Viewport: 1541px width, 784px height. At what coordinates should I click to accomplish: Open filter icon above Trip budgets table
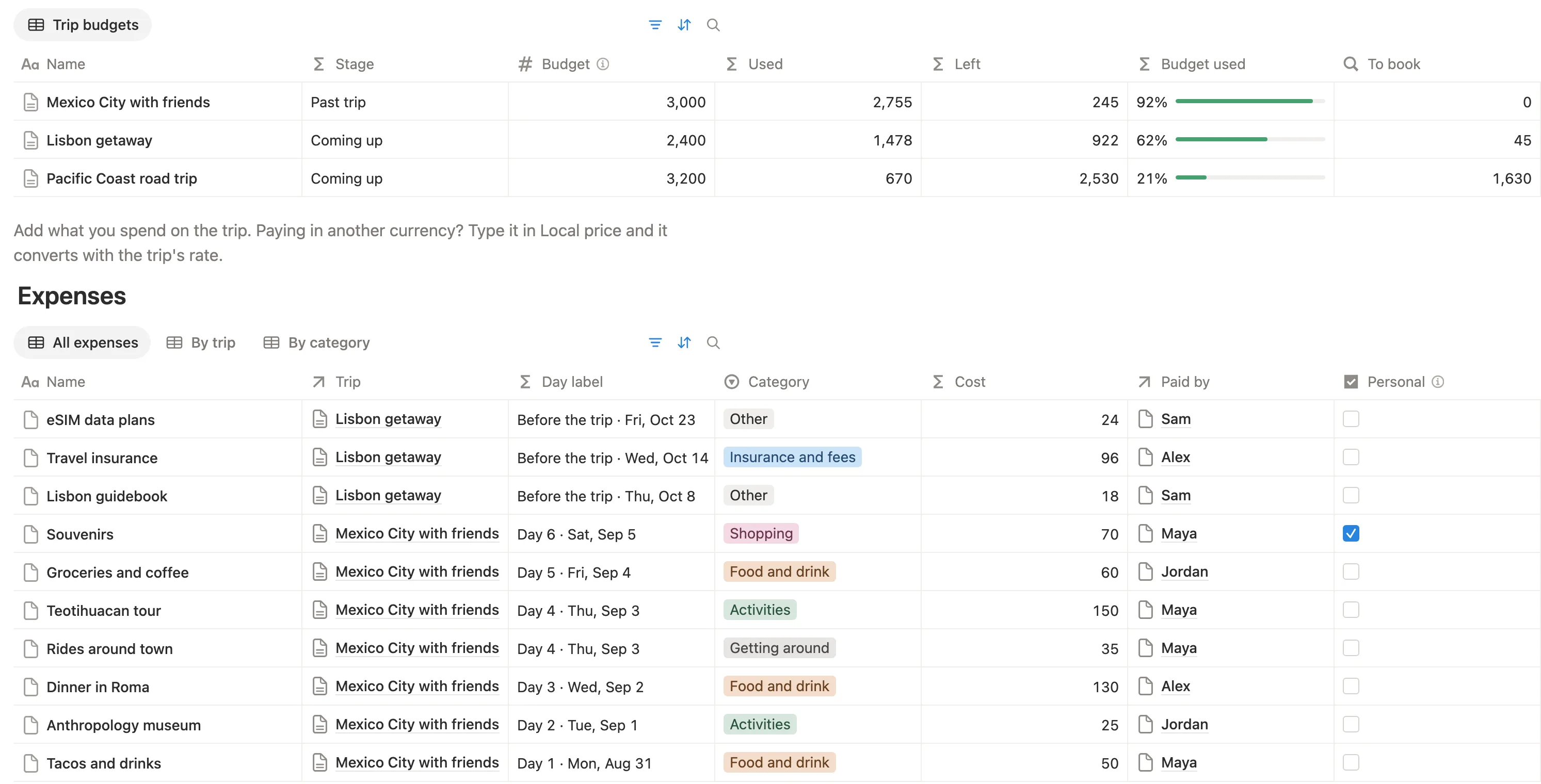655,25
